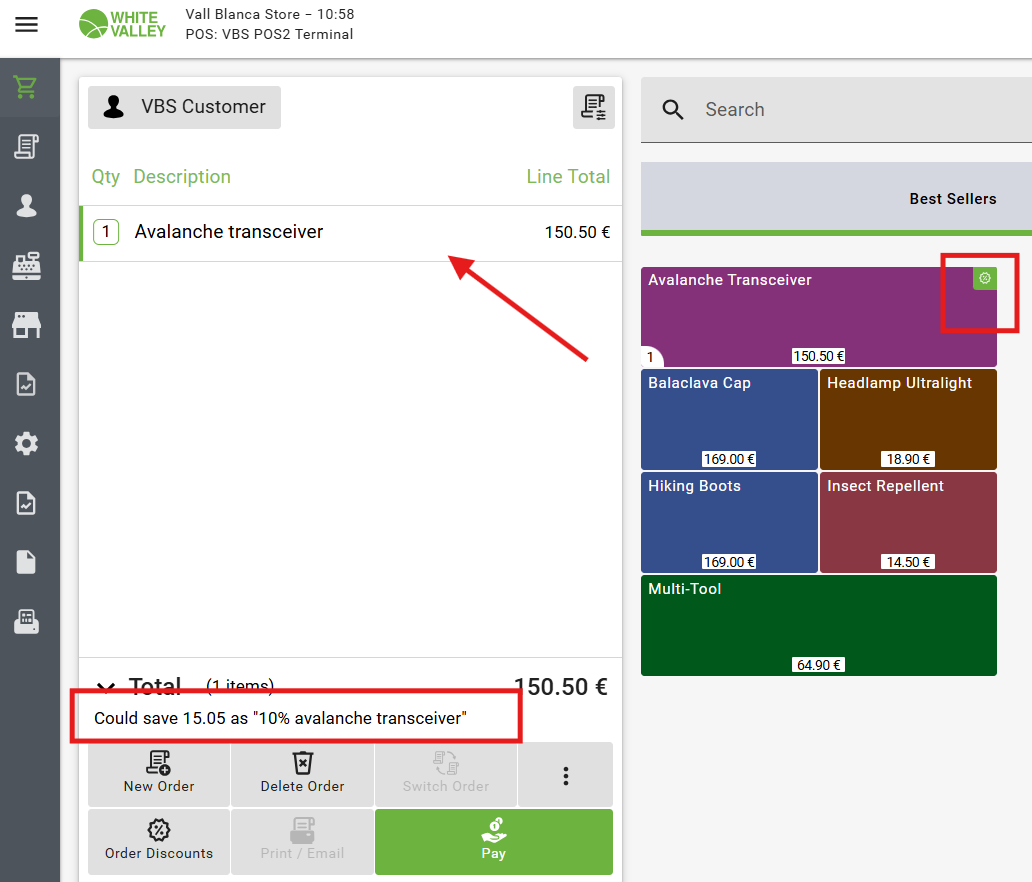Image resolution: width=1032 pixels, height=882 pixels.
Task: Open the settings gear in sidebar
Action: (x=26, y=444)
